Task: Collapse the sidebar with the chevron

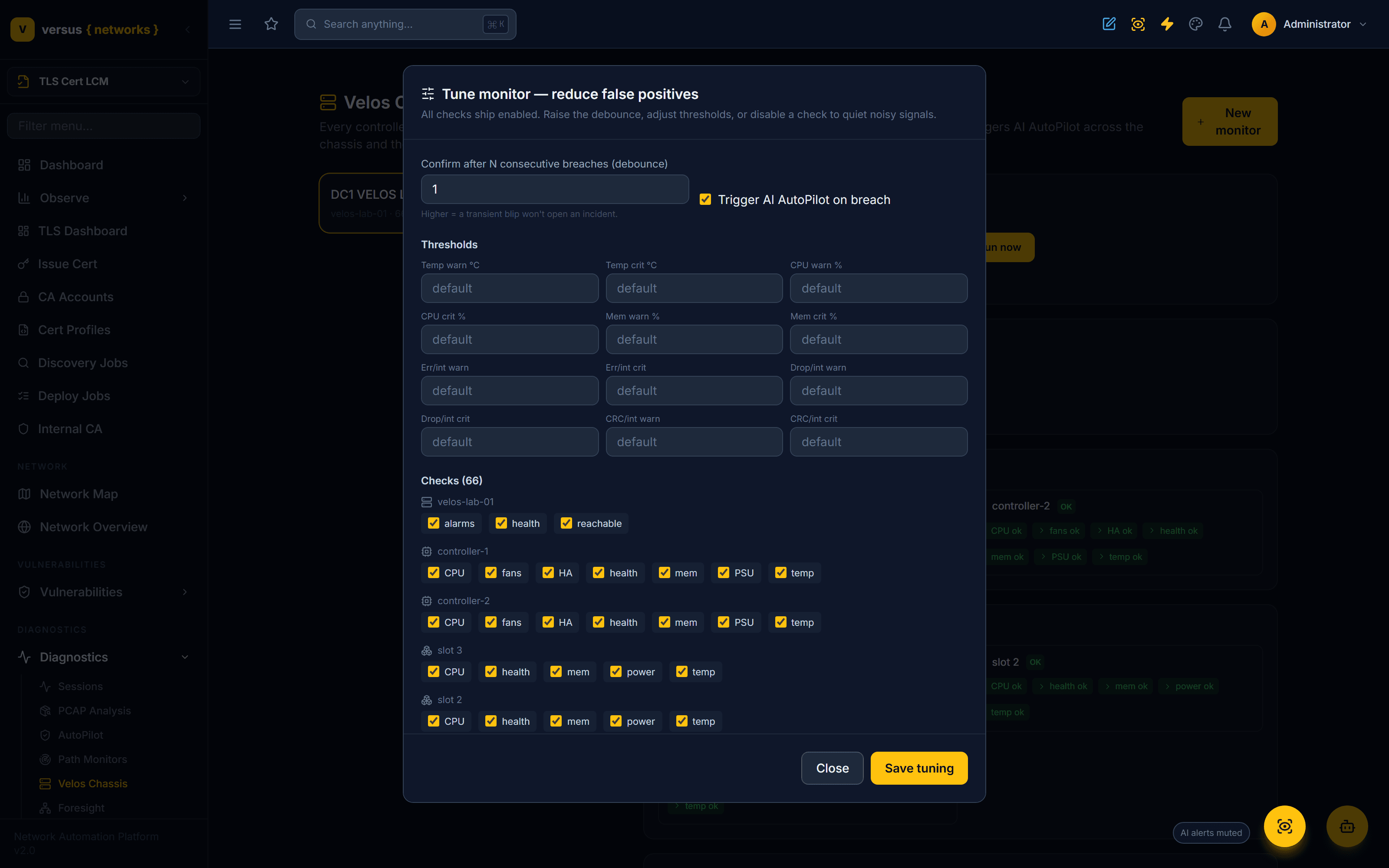Action: click(188, 29)
